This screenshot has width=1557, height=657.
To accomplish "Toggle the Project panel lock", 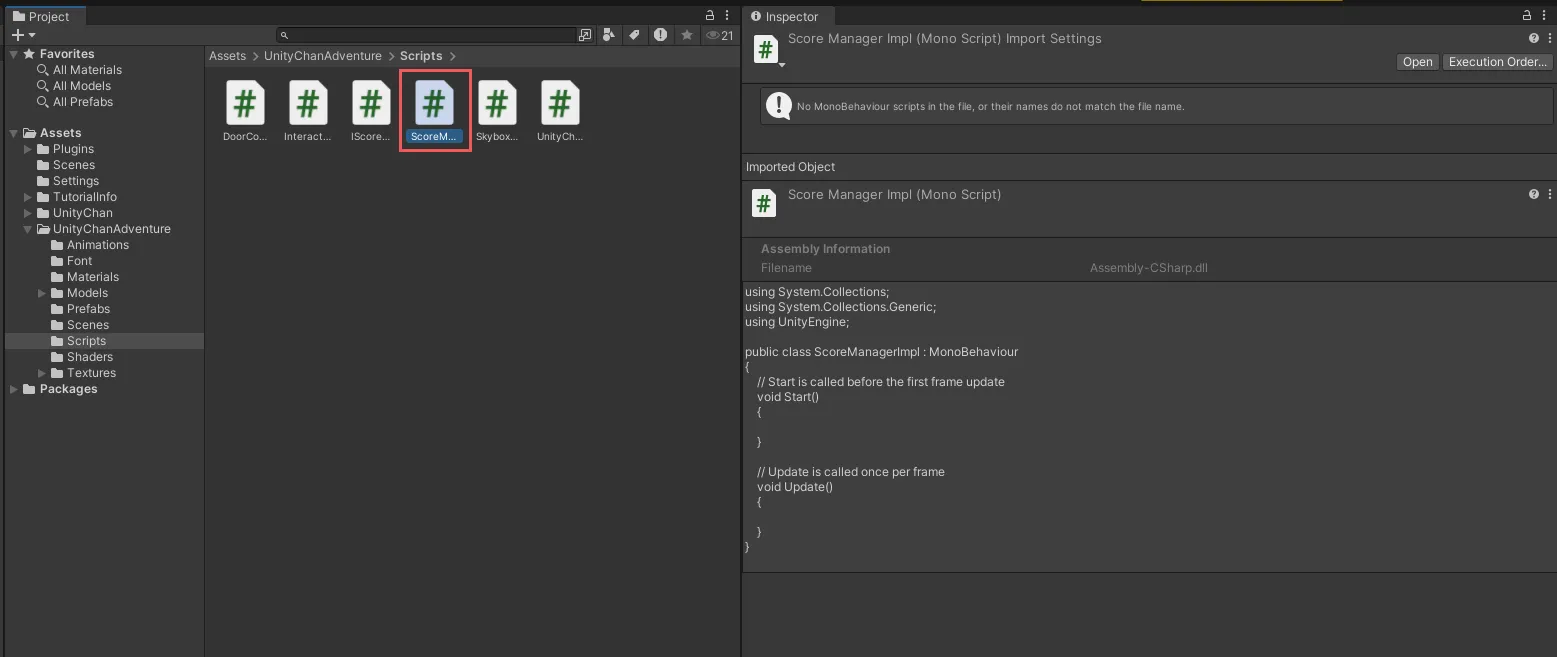I will pyautogui.click(x=710, y=16).
